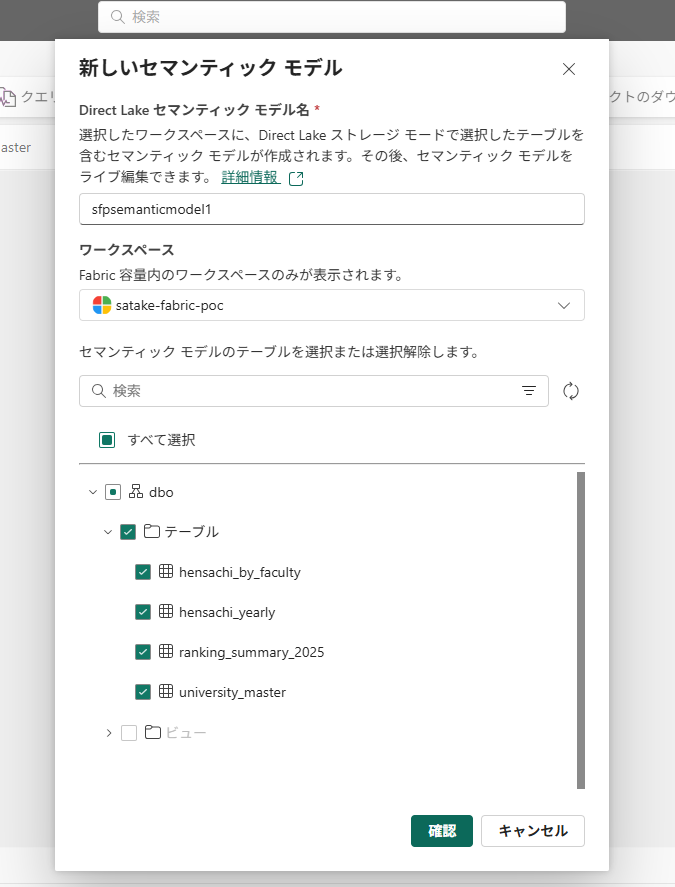The width and height of the screenshot is (675, 887).
Task: Click the university_master table icon
Action: coord(166,691)
